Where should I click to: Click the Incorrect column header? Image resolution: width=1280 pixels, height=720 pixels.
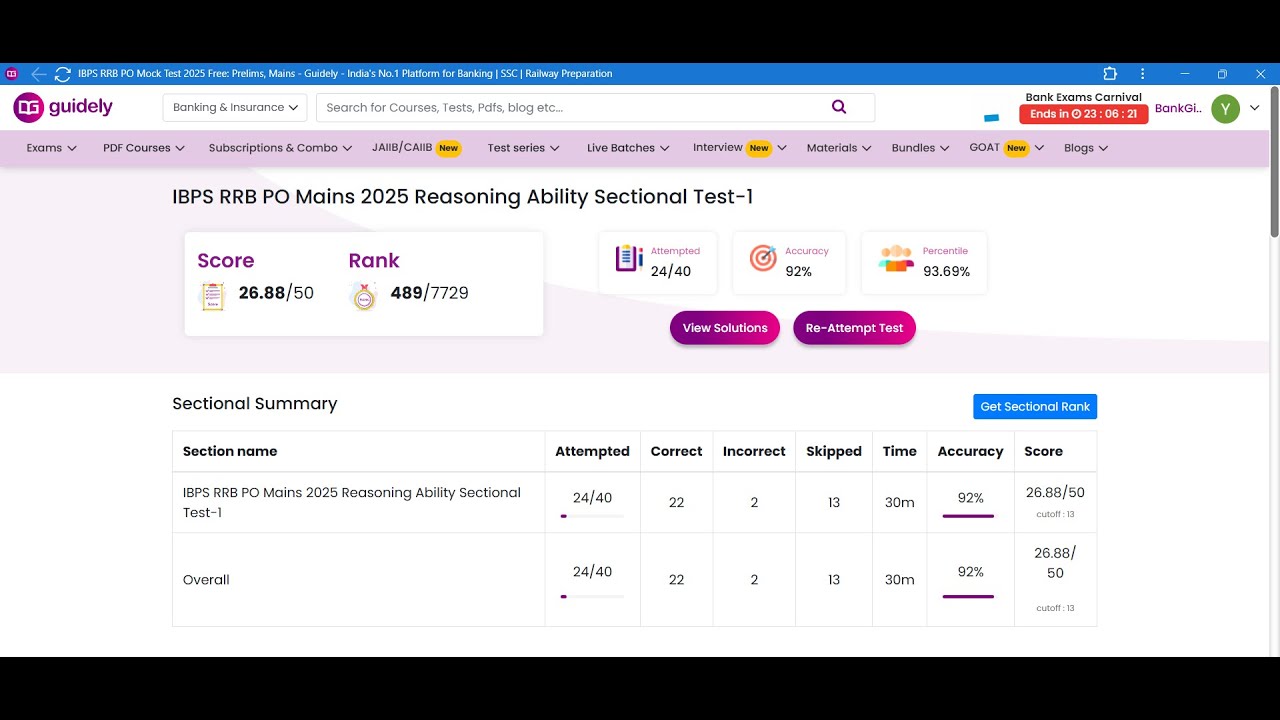[754, 452]
